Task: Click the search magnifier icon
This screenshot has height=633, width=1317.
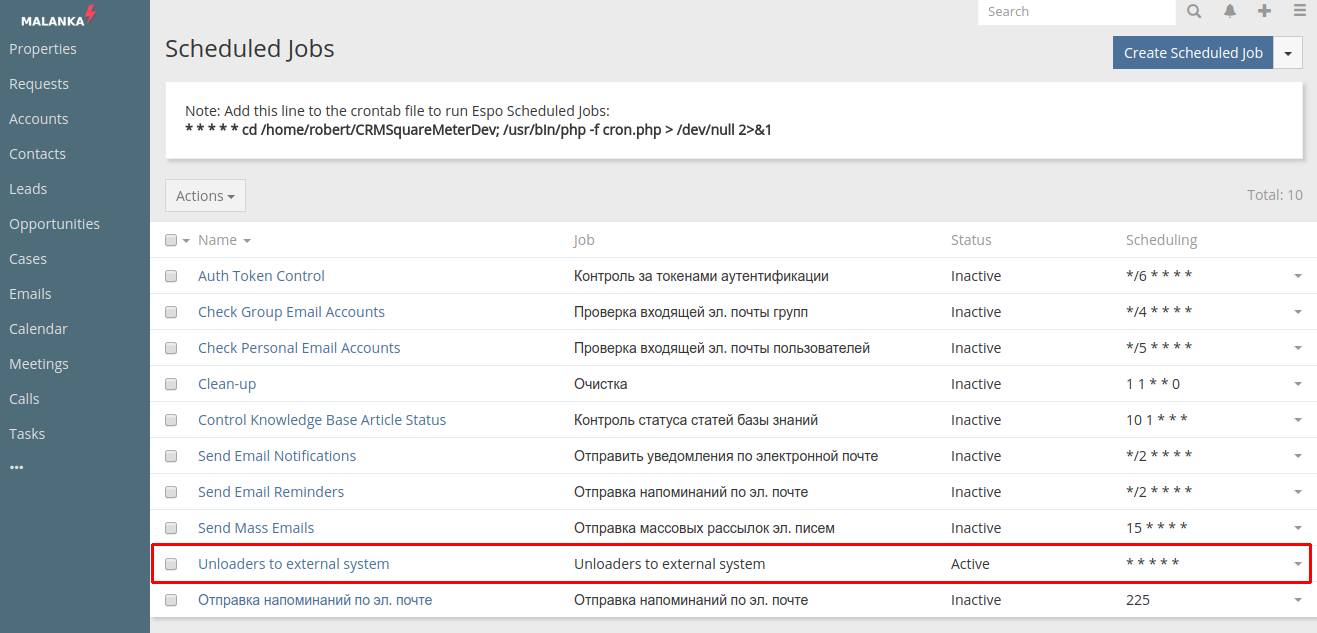Action: pos(1194,11)
